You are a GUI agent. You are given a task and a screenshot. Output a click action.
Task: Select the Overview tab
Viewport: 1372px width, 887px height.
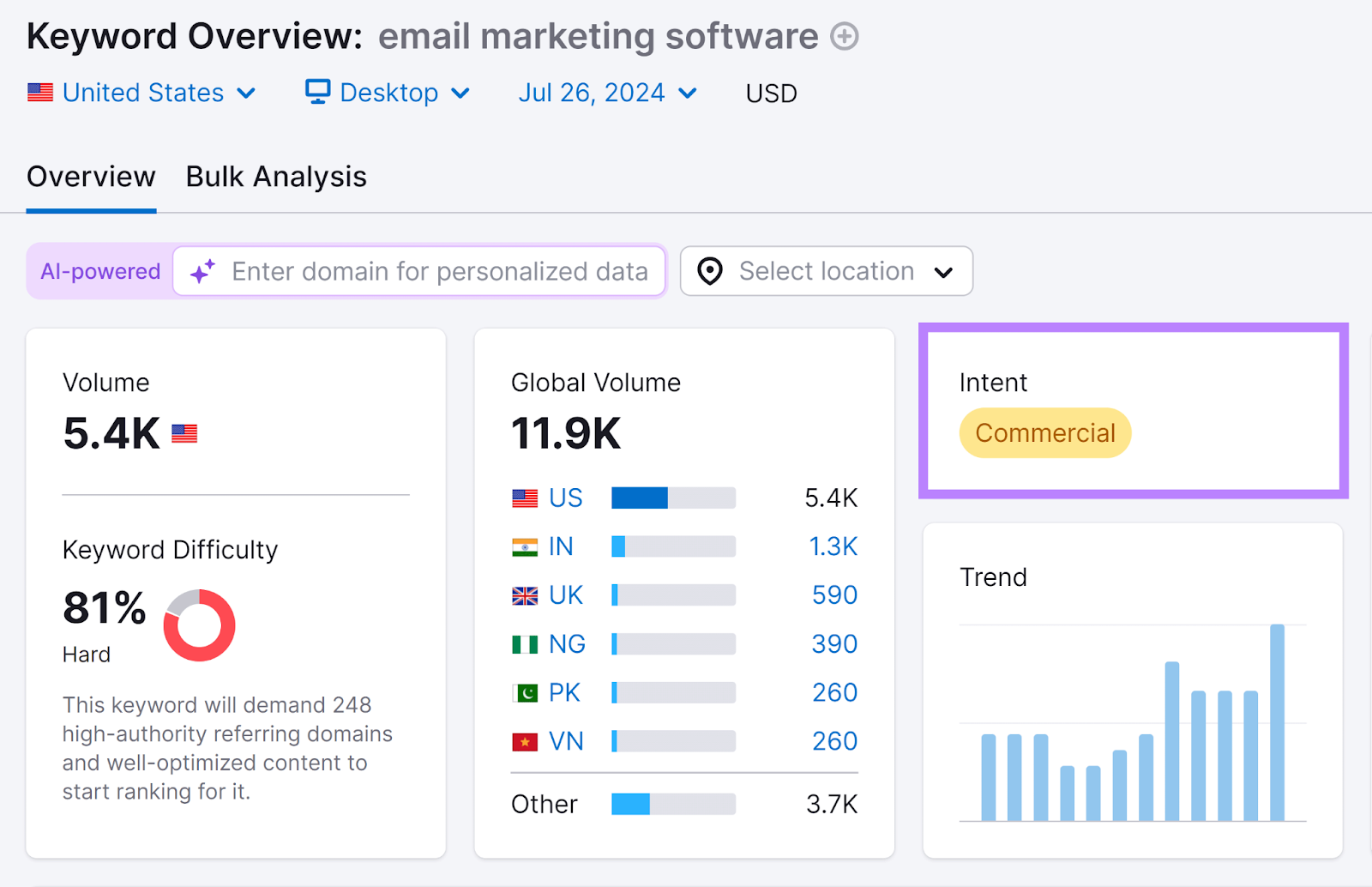(91, 177)
